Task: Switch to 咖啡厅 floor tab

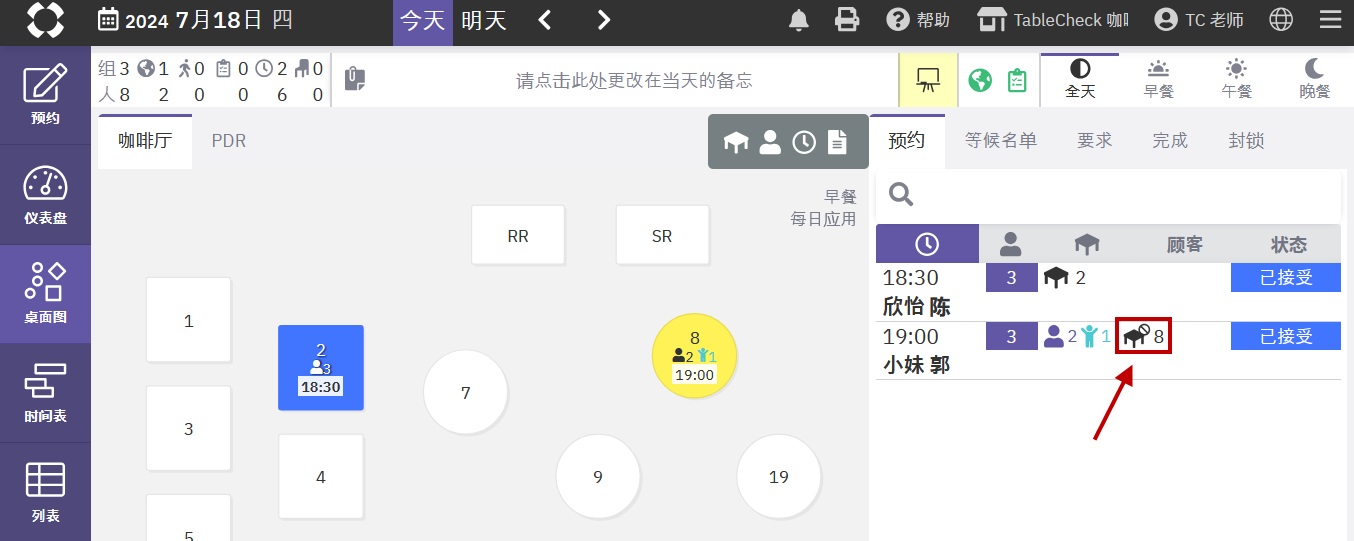Action: [x=145, y=141]
